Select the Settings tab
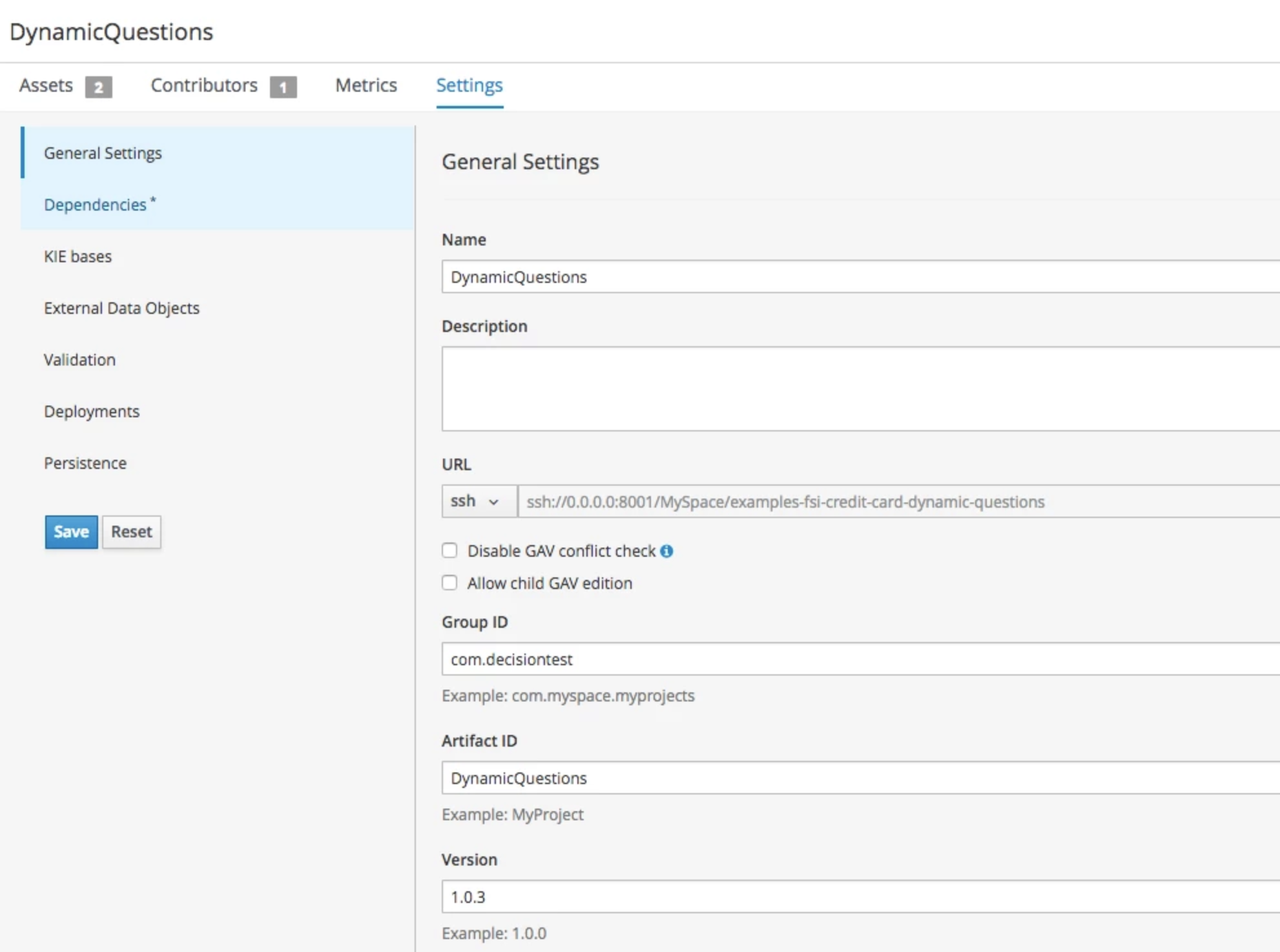The image size is (1280, 952). pyautogui.click(x=469, y=85)
